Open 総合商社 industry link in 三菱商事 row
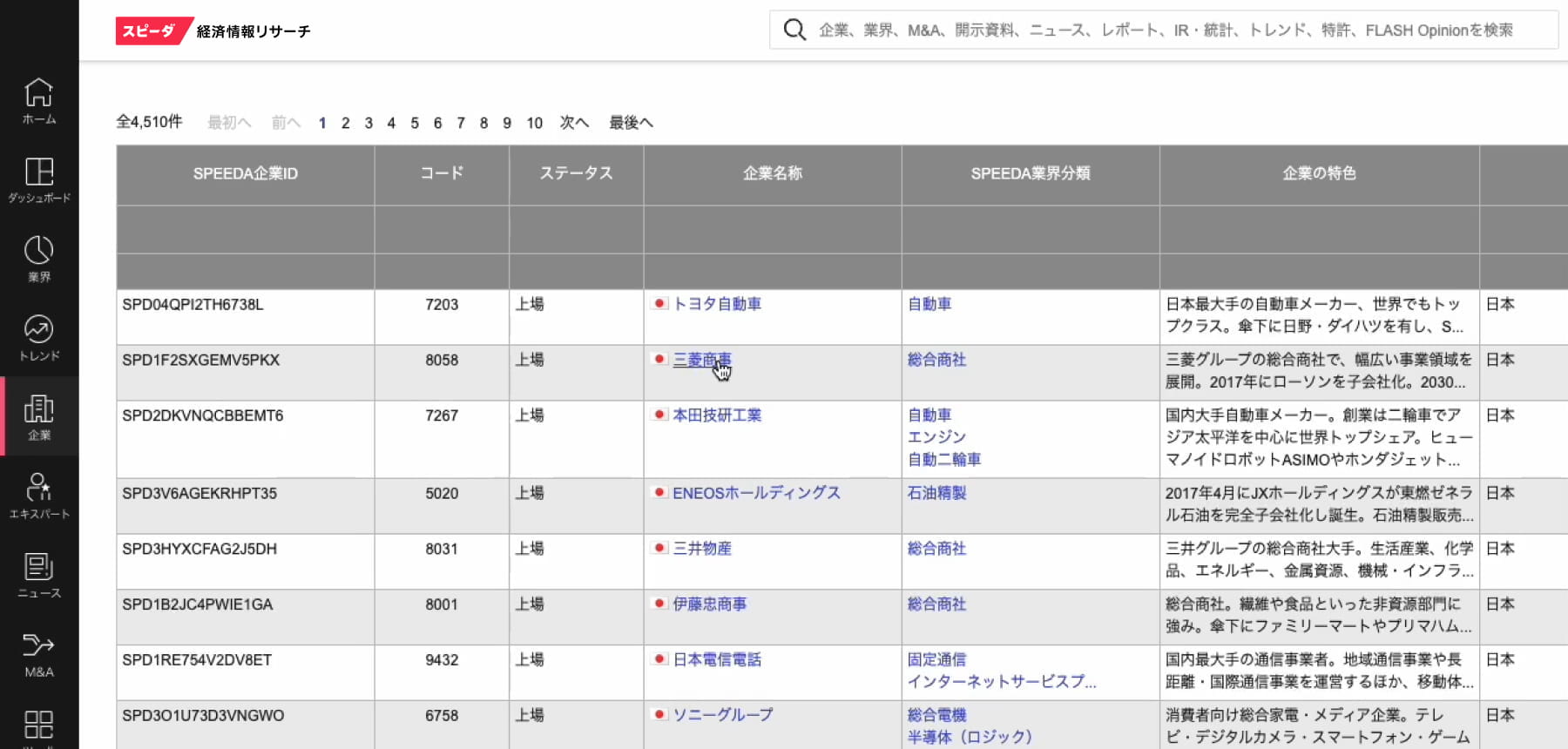This screenshot has height=749, width=1568. [936, 360]
